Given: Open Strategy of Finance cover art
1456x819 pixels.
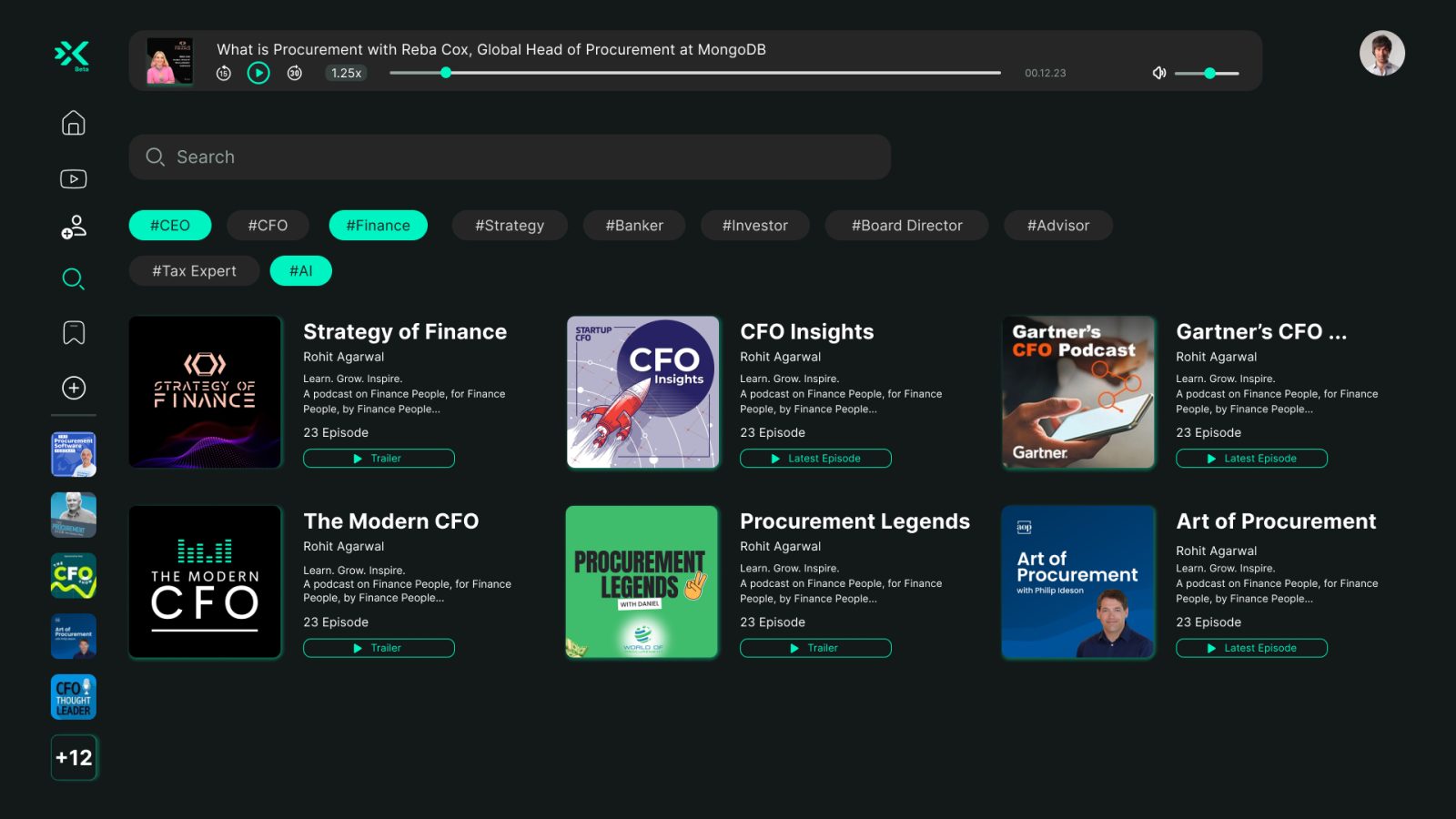Looking at the screenshot, I should [206, 392].
